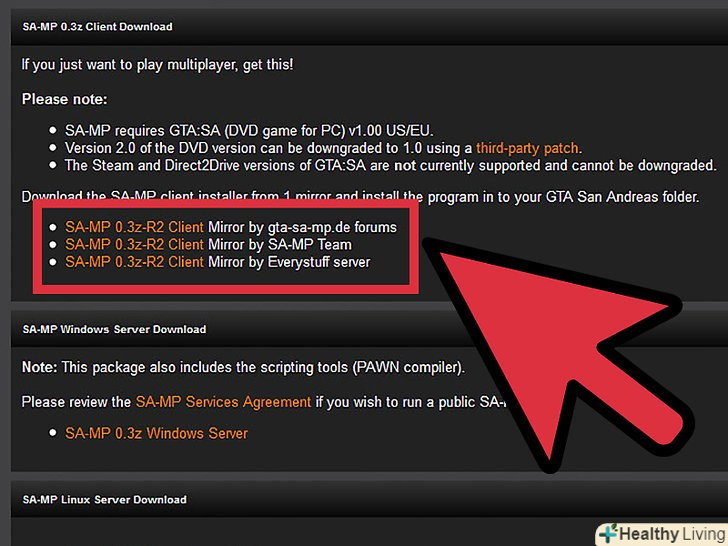This screenshot has height=546, width=728.
Task: Click the 'Steam and Direct2Drive versions' bullet line
Action: (x=391, y=165)
